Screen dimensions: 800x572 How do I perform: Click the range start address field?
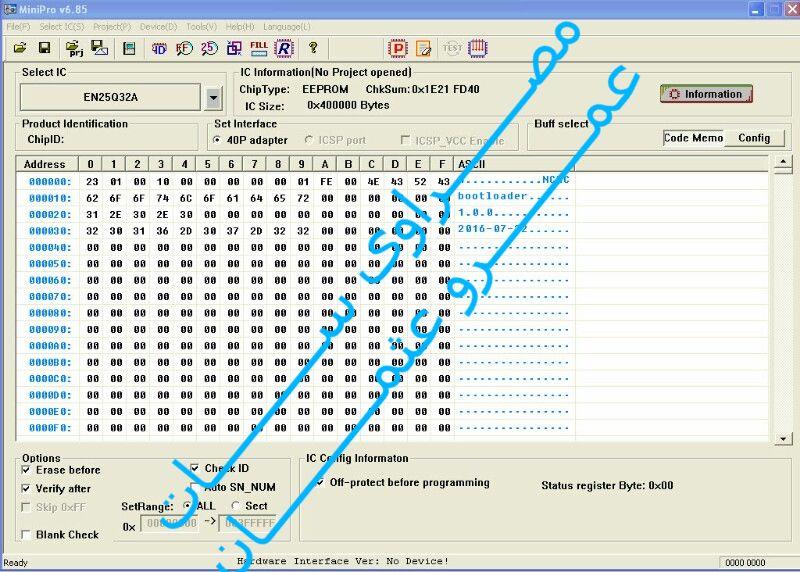(170, 523)
